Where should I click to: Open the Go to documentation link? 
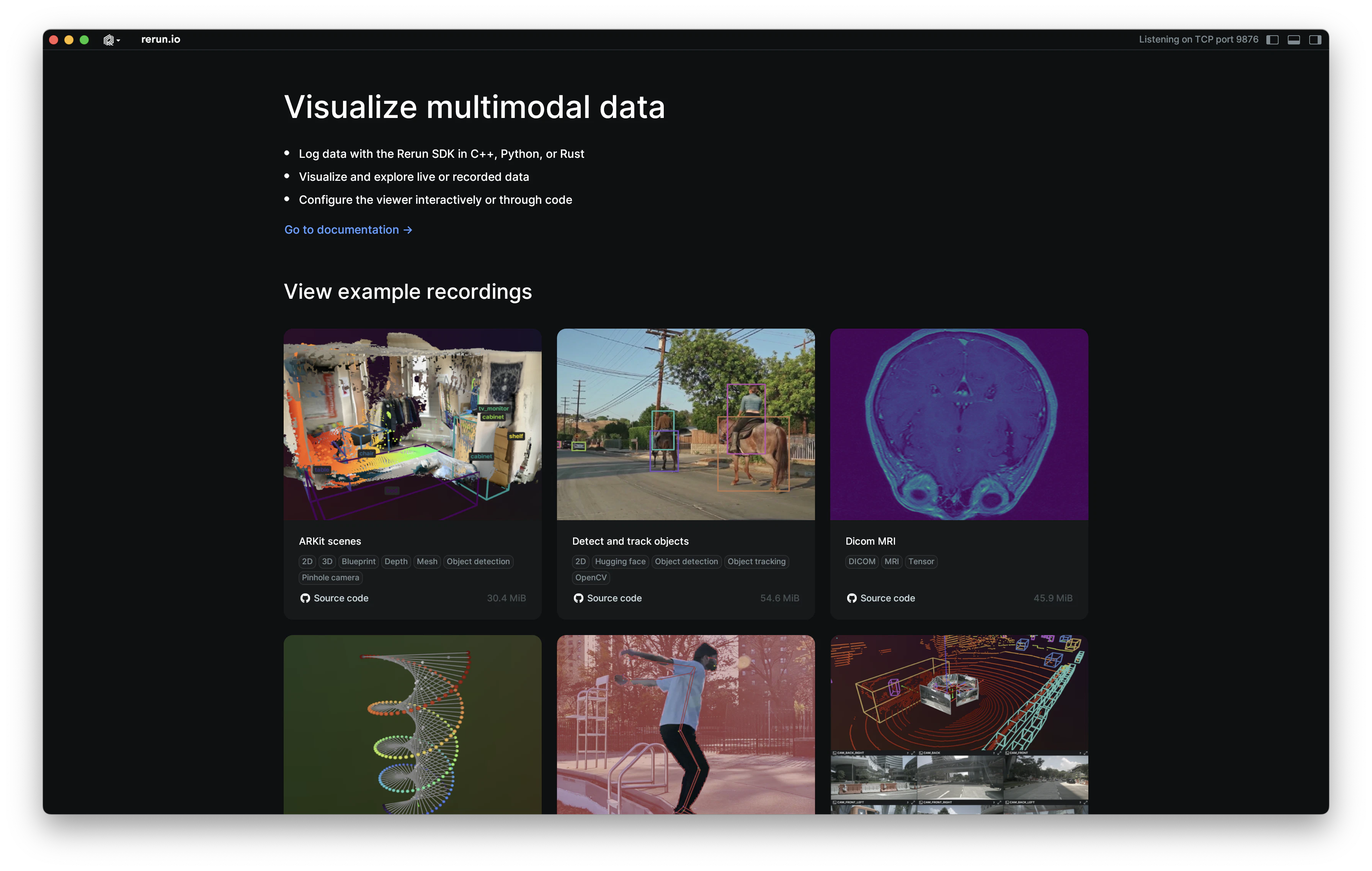pos(341,230)
